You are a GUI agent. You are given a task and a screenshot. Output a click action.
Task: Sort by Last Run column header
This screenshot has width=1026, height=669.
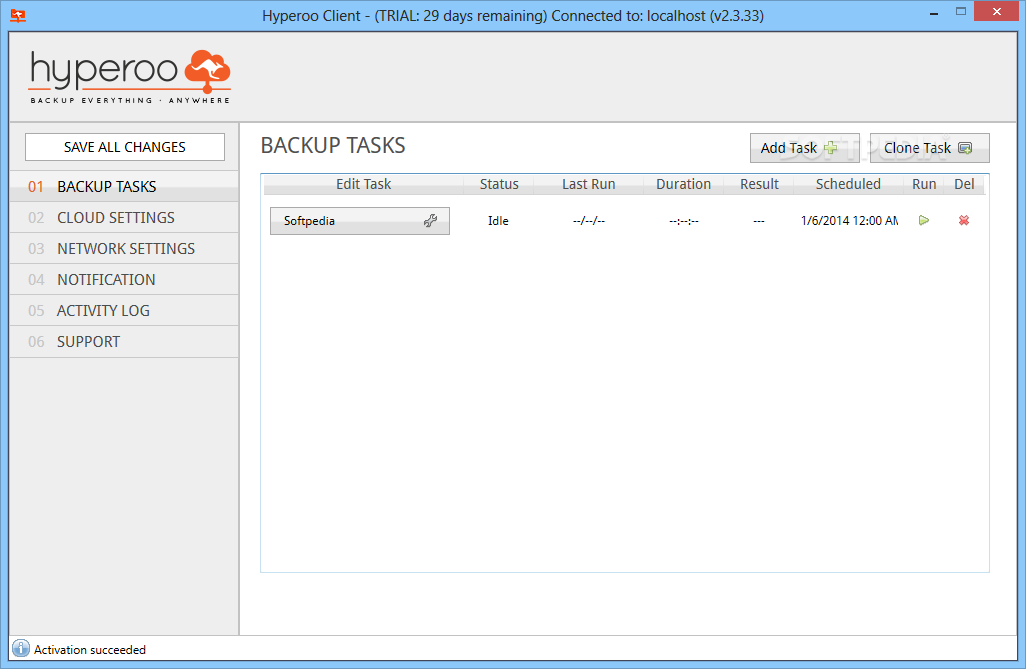(588, 185)
